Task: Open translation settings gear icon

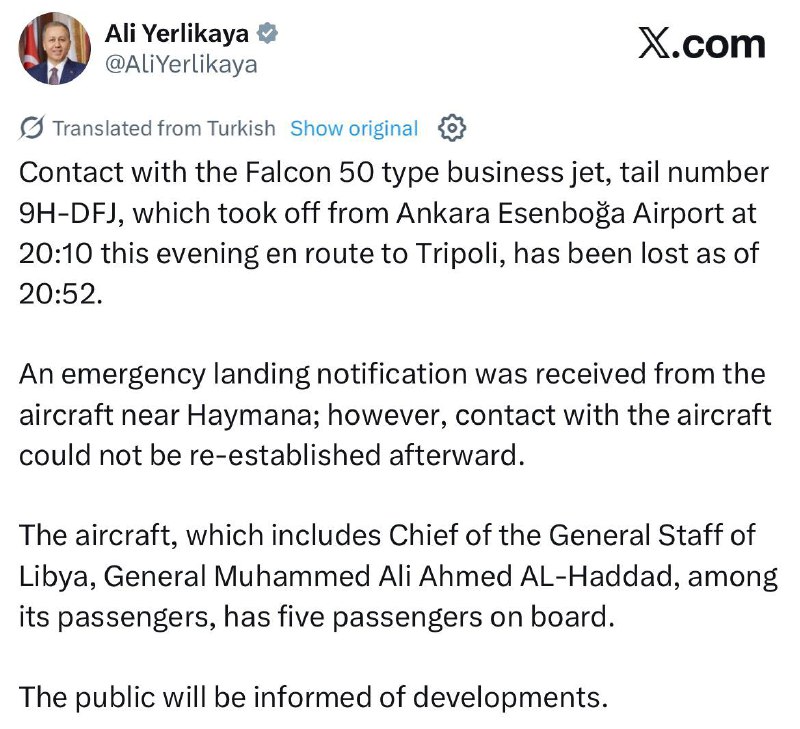Action: tap(452, 128)
